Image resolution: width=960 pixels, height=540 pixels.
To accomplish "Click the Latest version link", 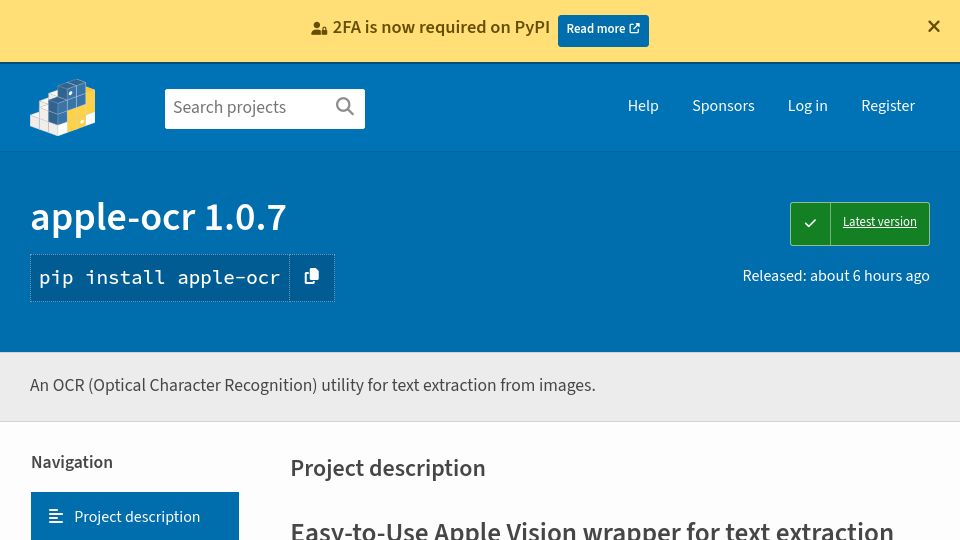I will coord(879,222).
